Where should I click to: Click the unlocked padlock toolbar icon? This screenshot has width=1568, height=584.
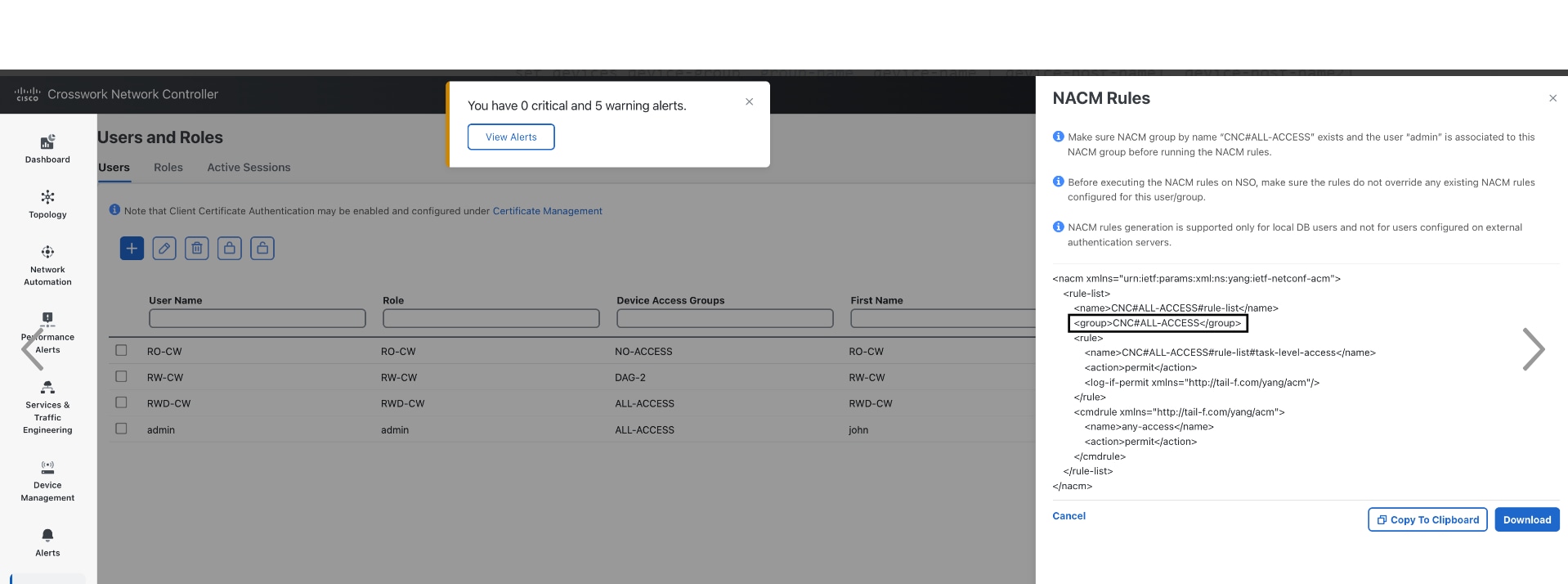click(x=262, y=248)
